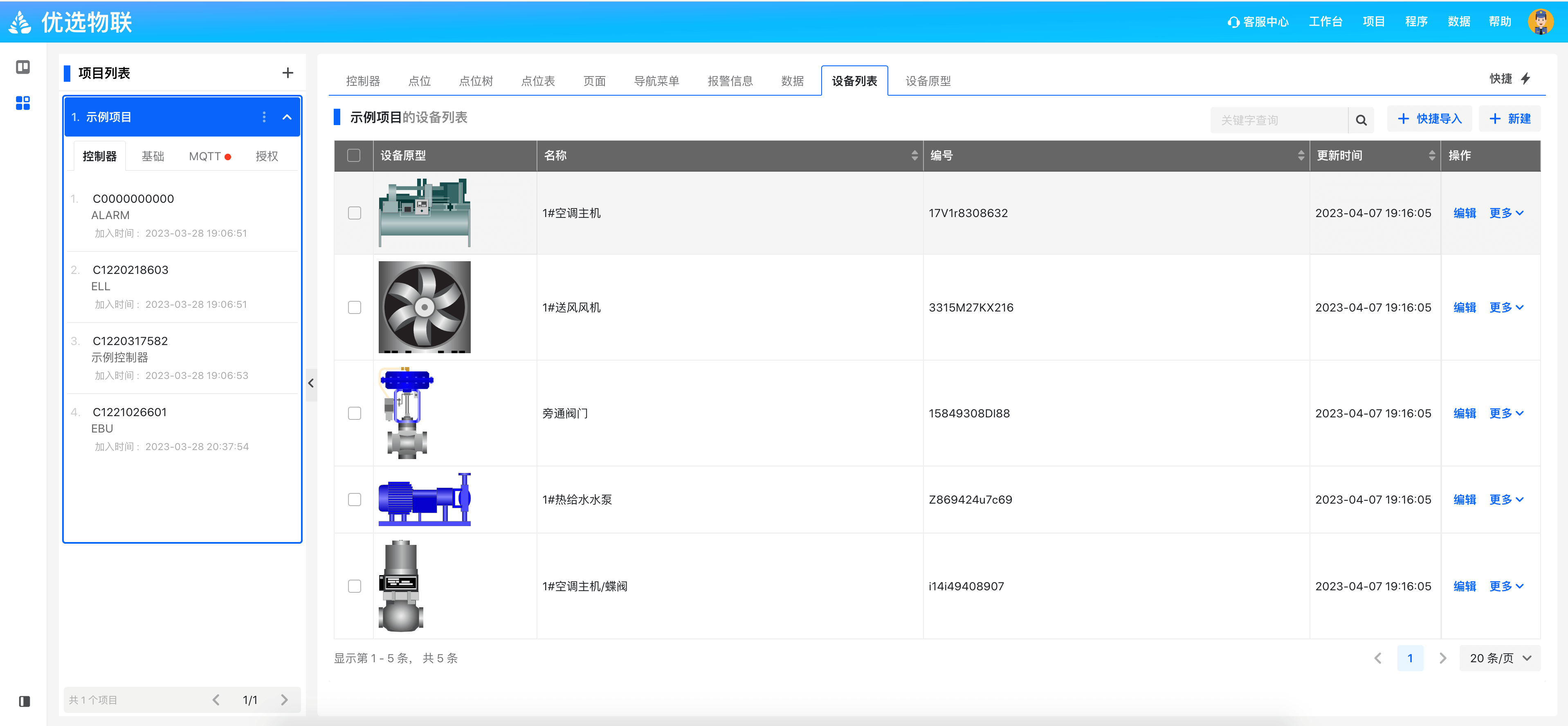Image resolution: width=1568 pixels, height=726 pixels.
Task: Click the 1#送风风机 fan image
Action: point(424,307)
